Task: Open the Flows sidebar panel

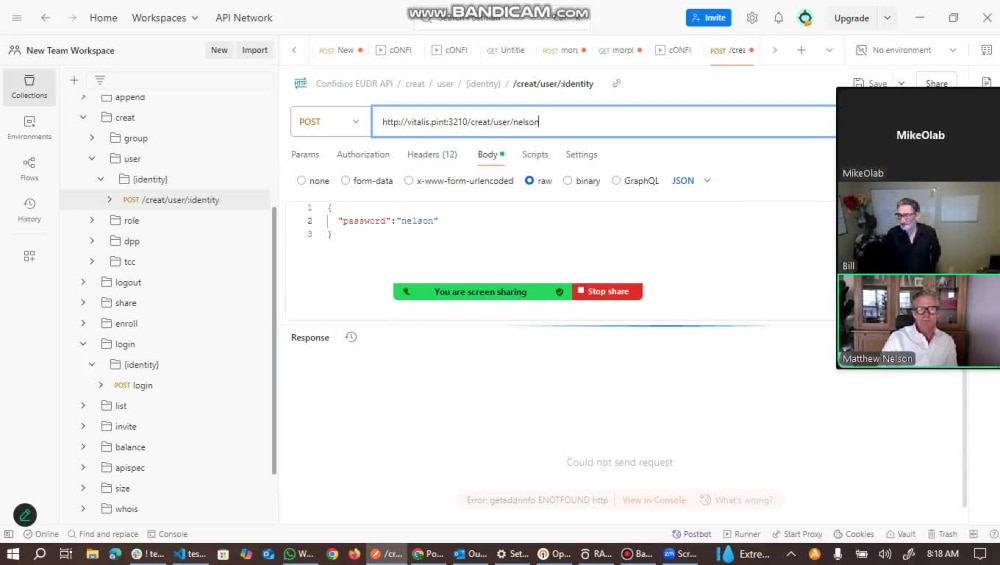Action: [29, 169]
